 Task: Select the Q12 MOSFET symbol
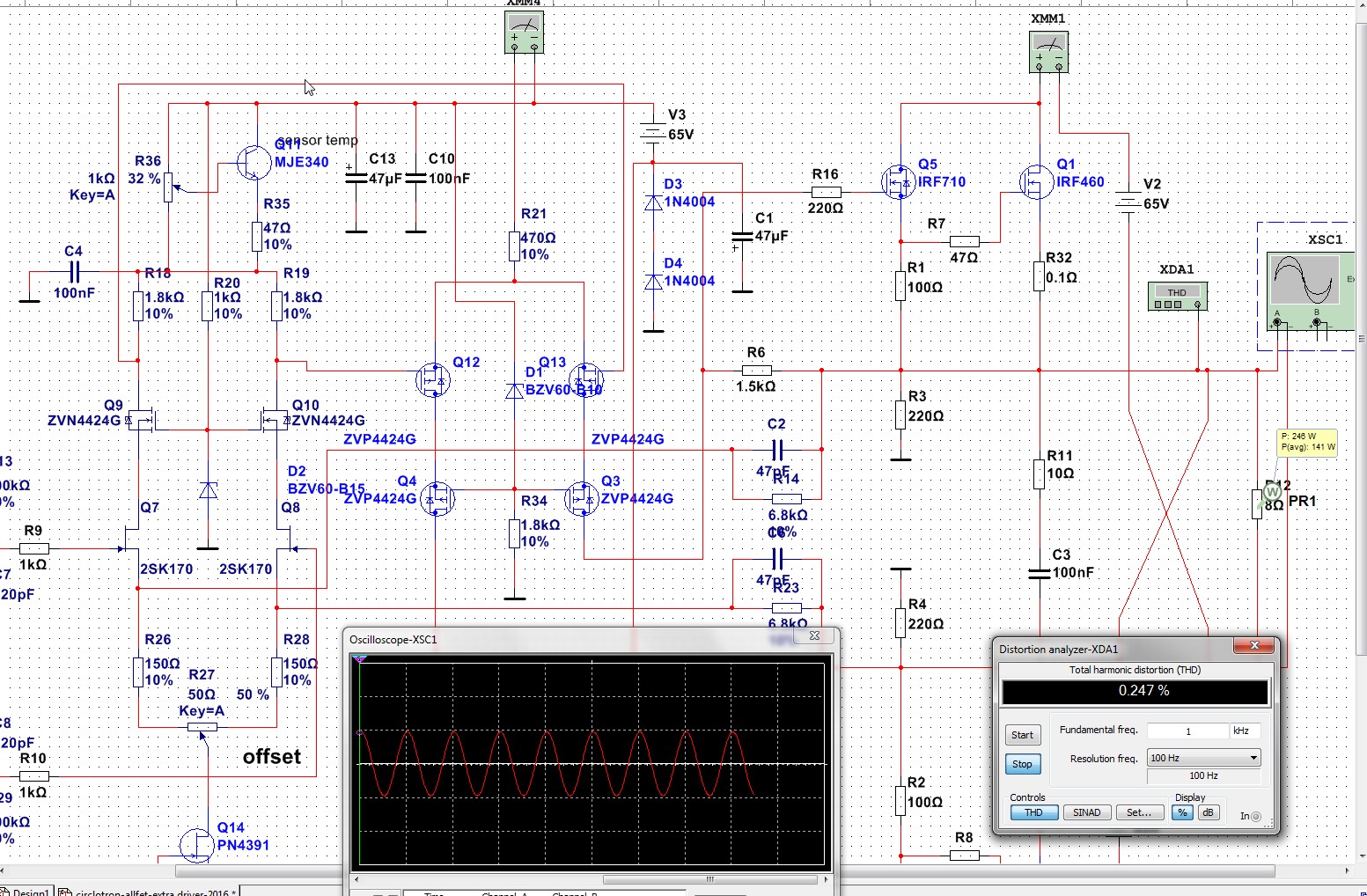(x=433, y=380)
